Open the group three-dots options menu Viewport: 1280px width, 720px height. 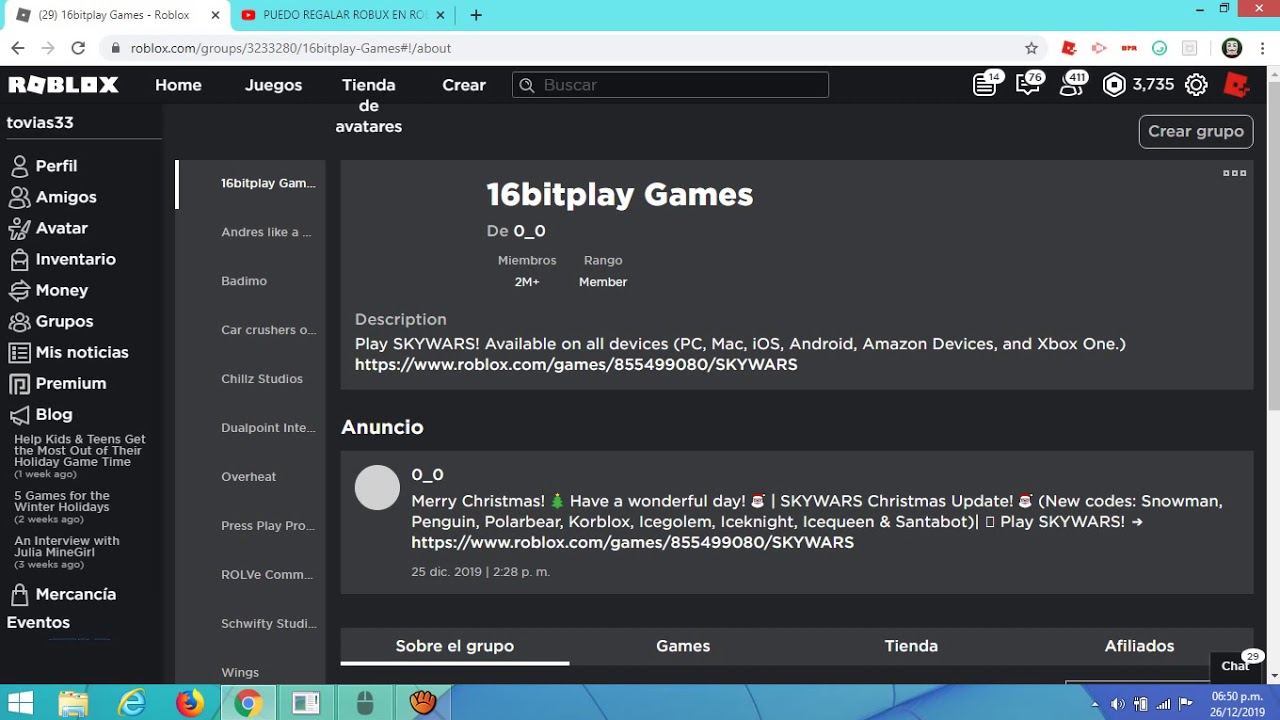pos(1235,173)
